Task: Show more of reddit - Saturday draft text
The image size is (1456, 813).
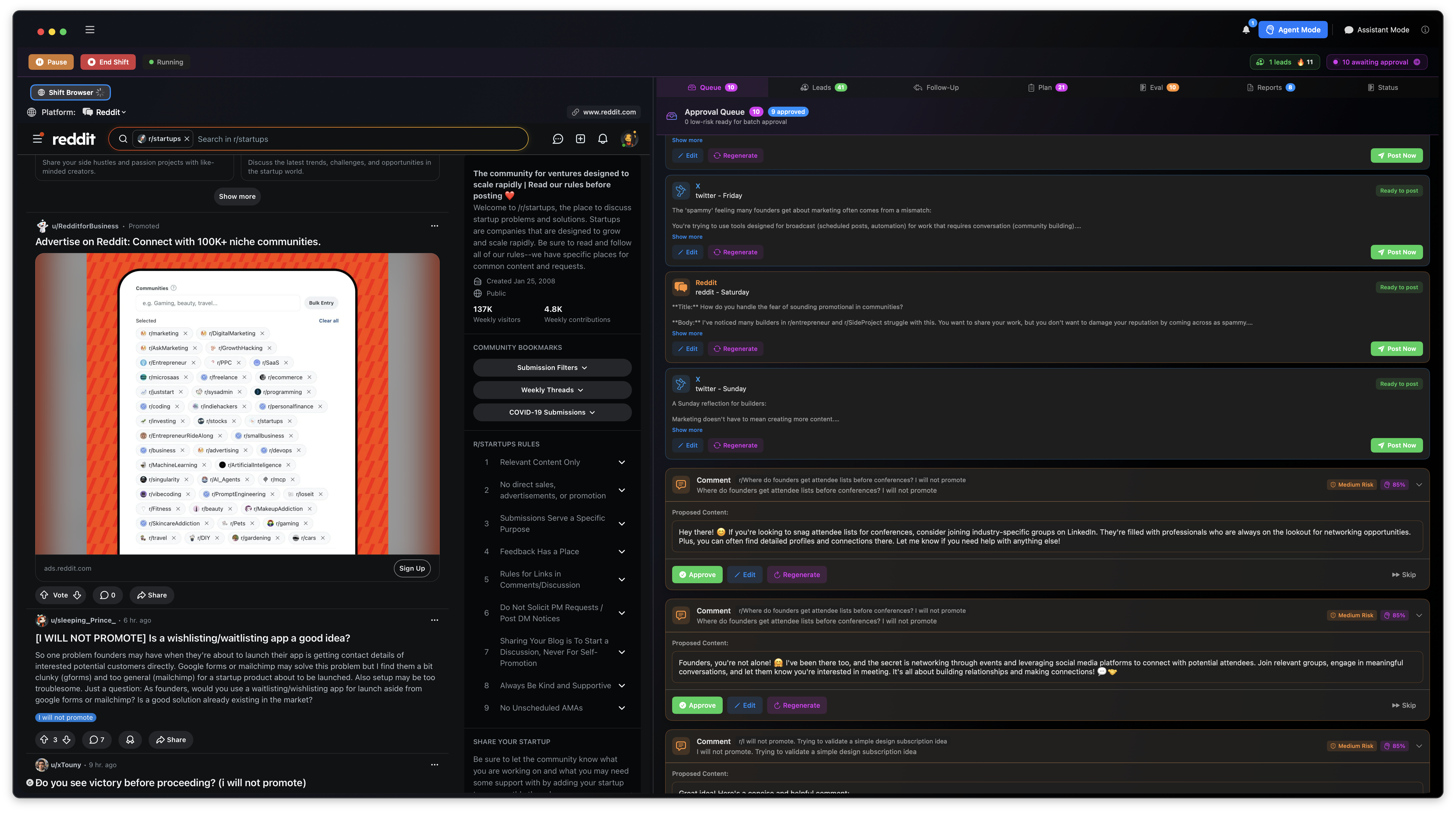Action: point(687,333)
